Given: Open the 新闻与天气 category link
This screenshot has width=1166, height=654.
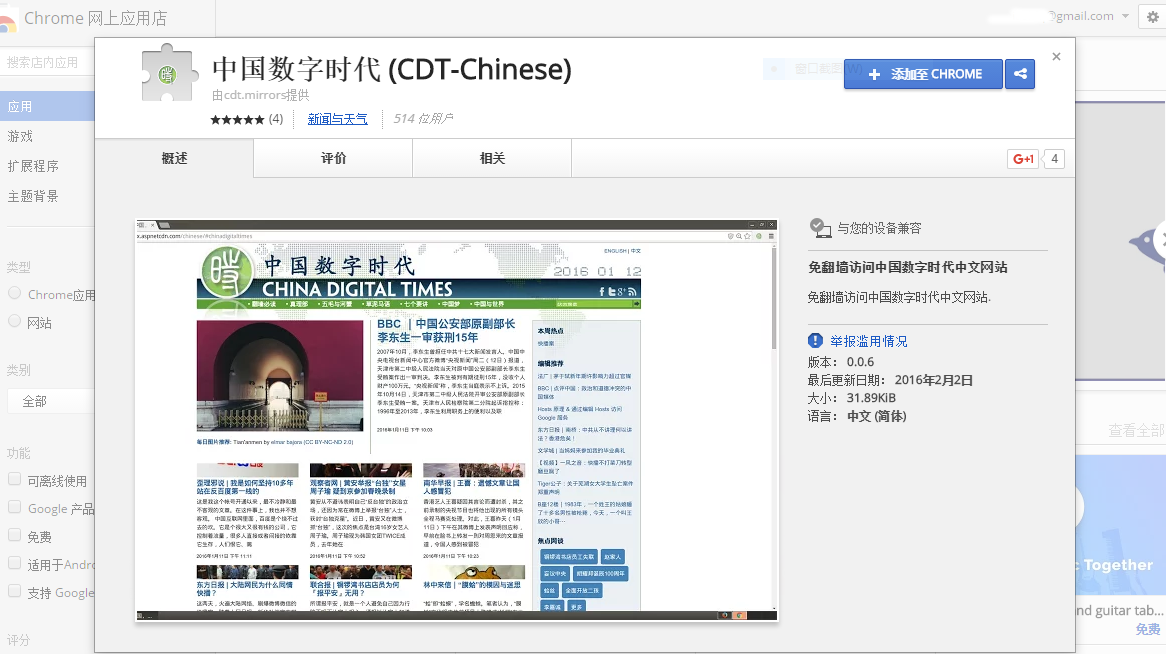Looking at the screenshot, I should (338, 119).
